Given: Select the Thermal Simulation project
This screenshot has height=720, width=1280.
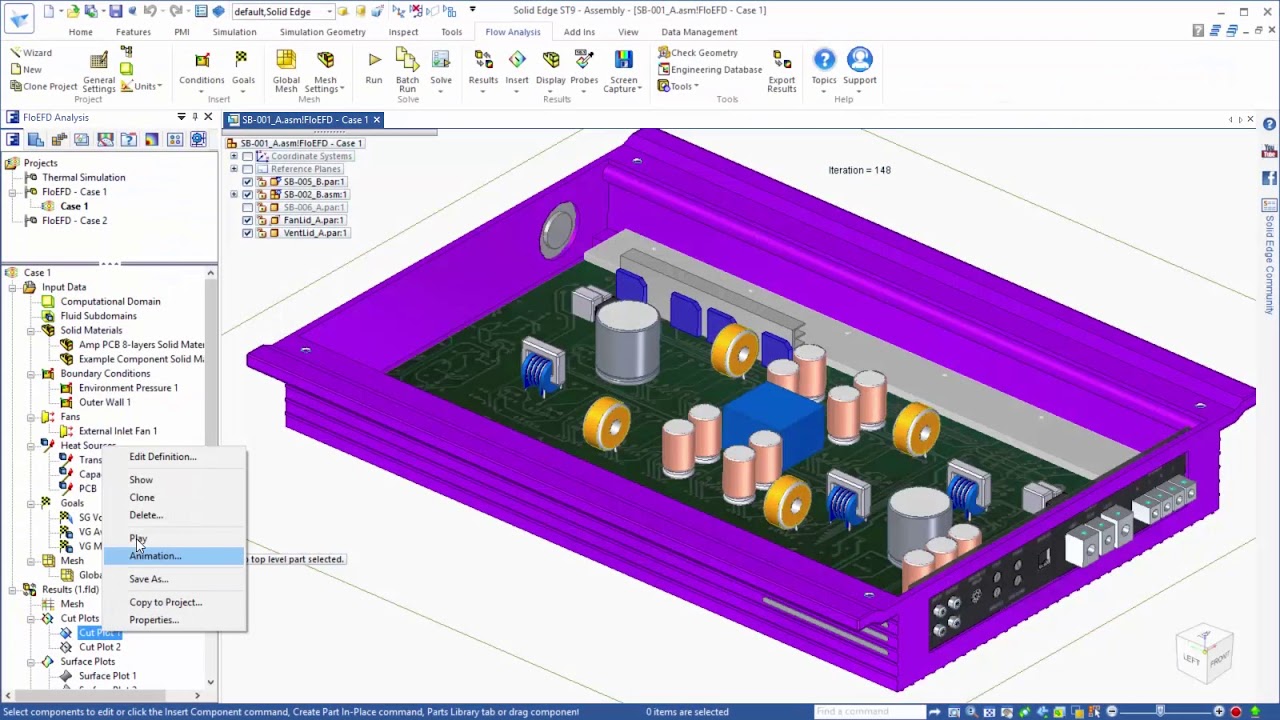Looking at the screenshot, I should coord(84,177).
